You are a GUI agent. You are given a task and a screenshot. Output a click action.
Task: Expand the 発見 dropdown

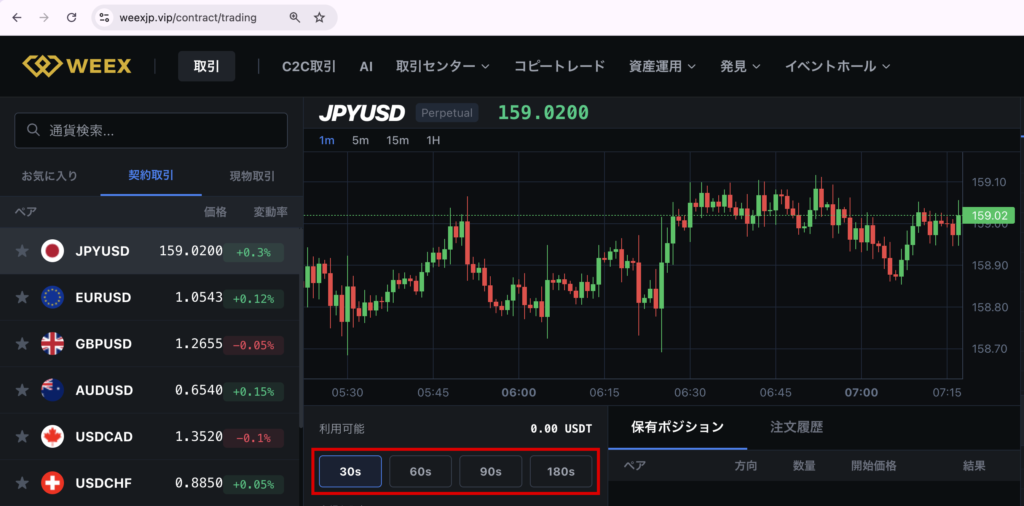(741, 67)
